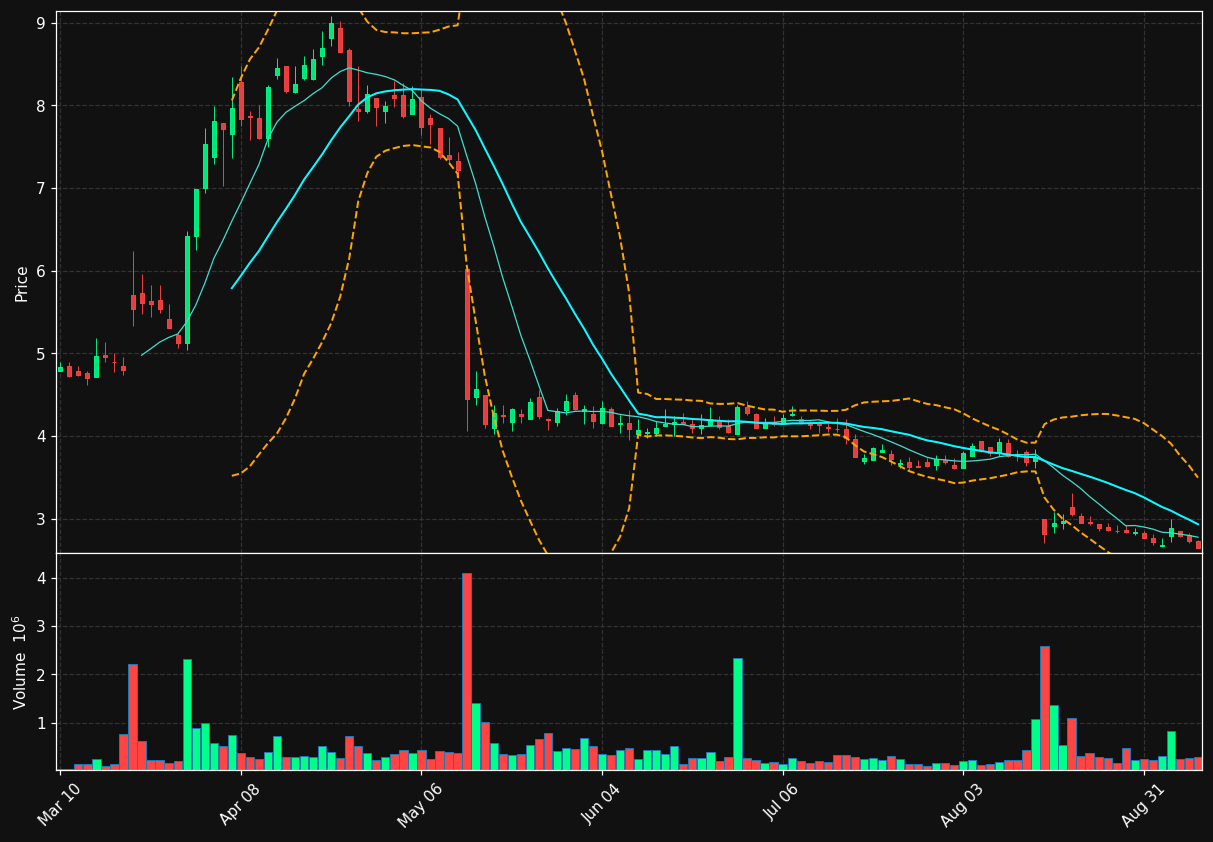Select the "Aug 31" date label
Viewport: 1213px width, 842px height.
pos(1143,804)
